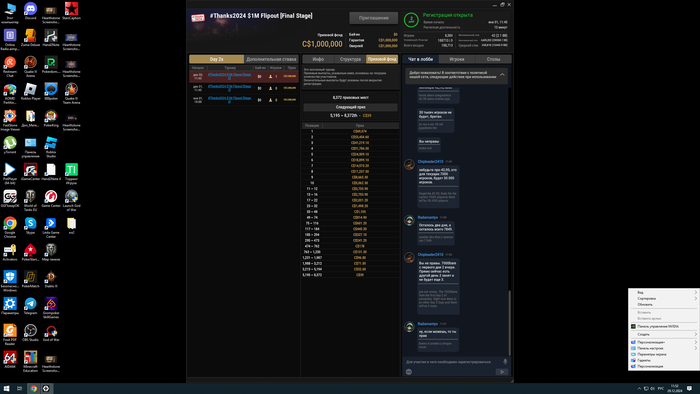Open Панель управления NVIDIA menu entry
700x394 pixels.
(x=664, y=326)
